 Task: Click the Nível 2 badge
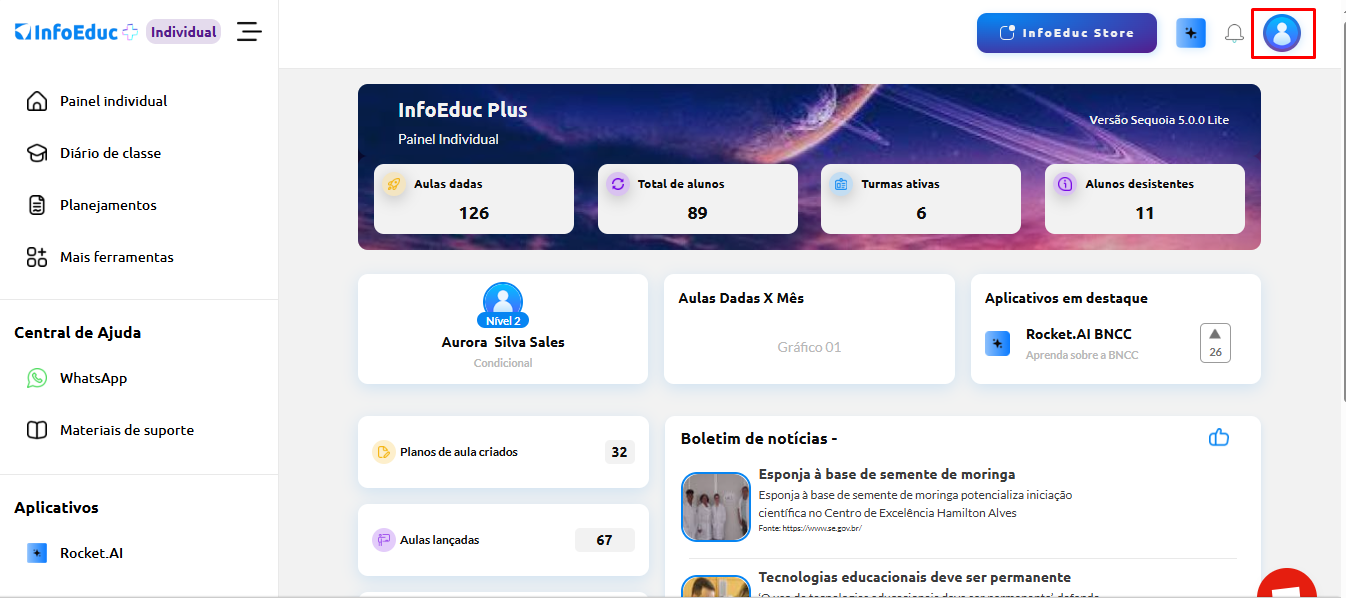[x=503, y=321]
